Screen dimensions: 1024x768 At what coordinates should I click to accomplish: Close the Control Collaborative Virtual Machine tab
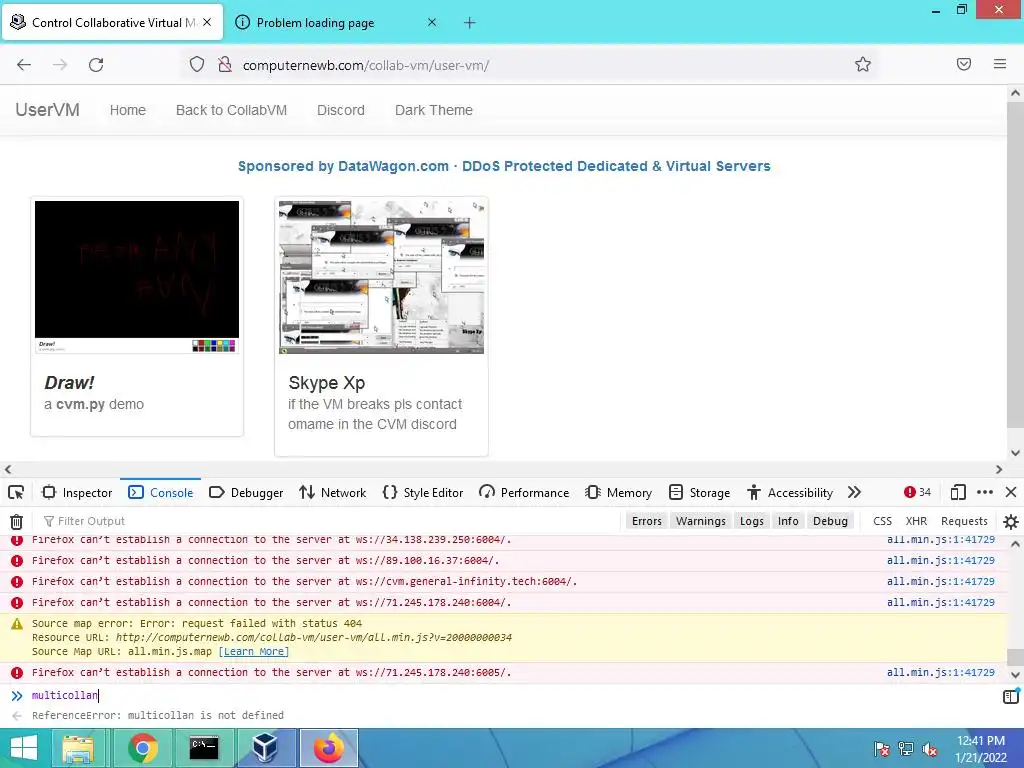pos(207,22)
